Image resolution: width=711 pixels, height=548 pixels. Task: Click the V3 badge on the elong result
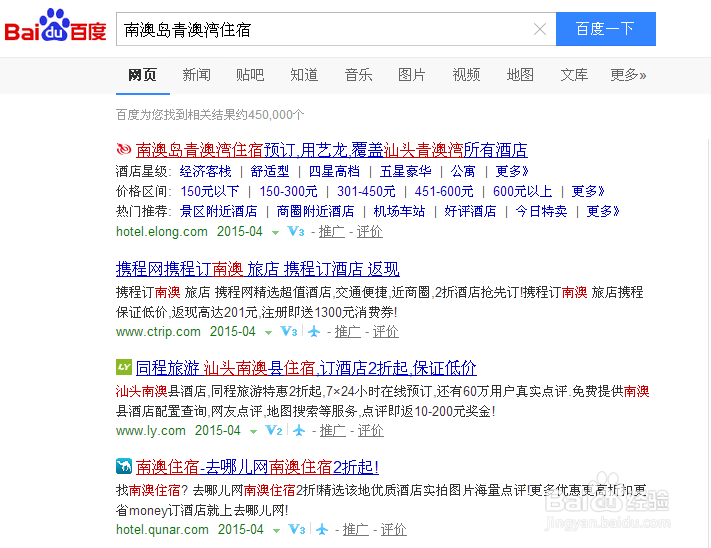[x=296, y=232]
